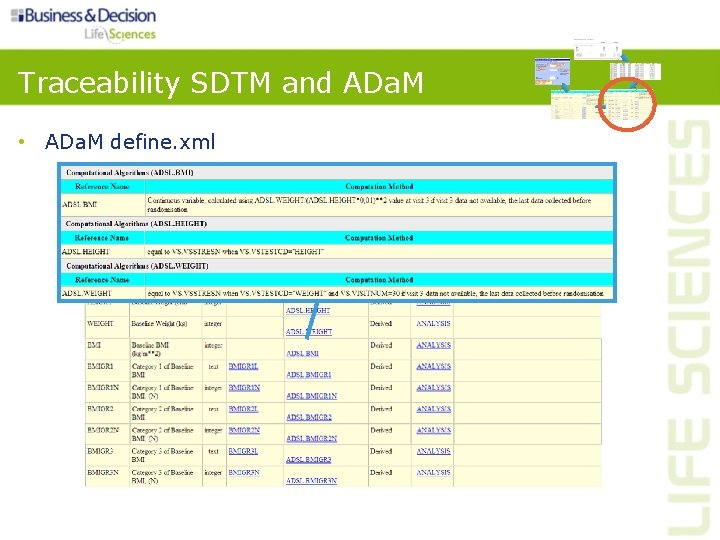
Task: Select ADSL.BMI reference name in the popup
Action: coord(79,205)
